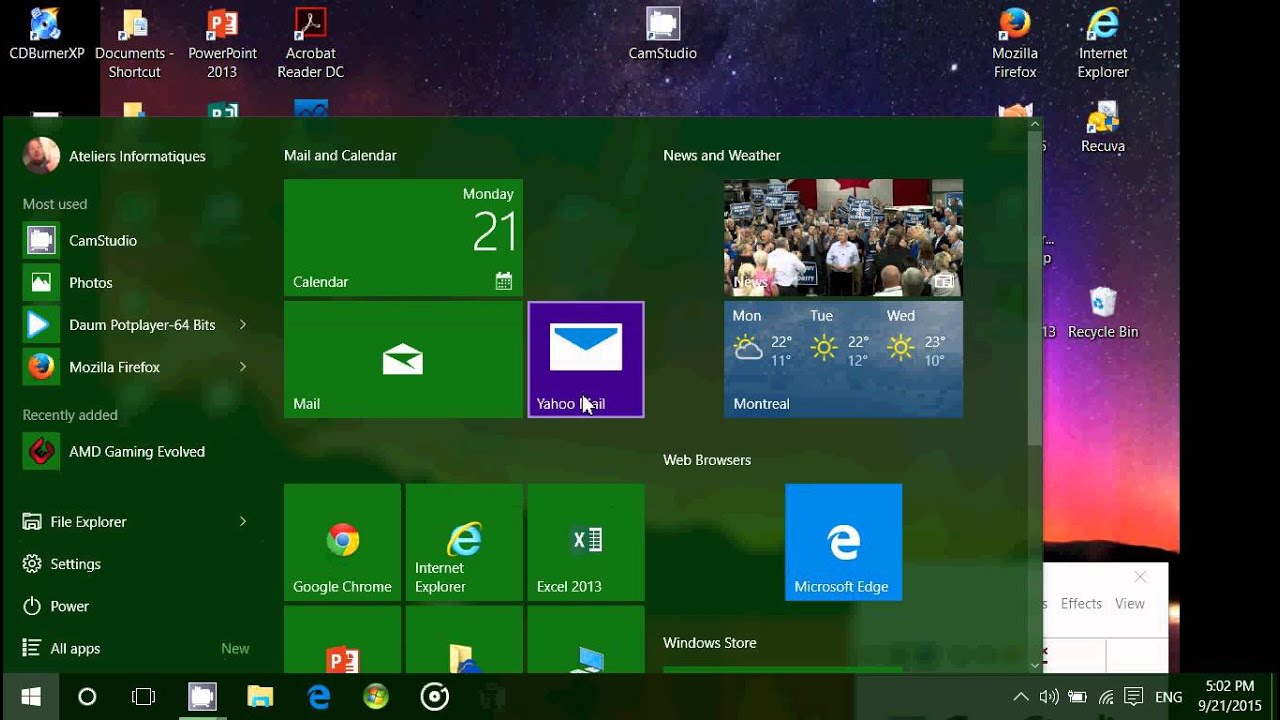
Task: Select the CDBurnerXP desktop icon
Action: point(46,36)
